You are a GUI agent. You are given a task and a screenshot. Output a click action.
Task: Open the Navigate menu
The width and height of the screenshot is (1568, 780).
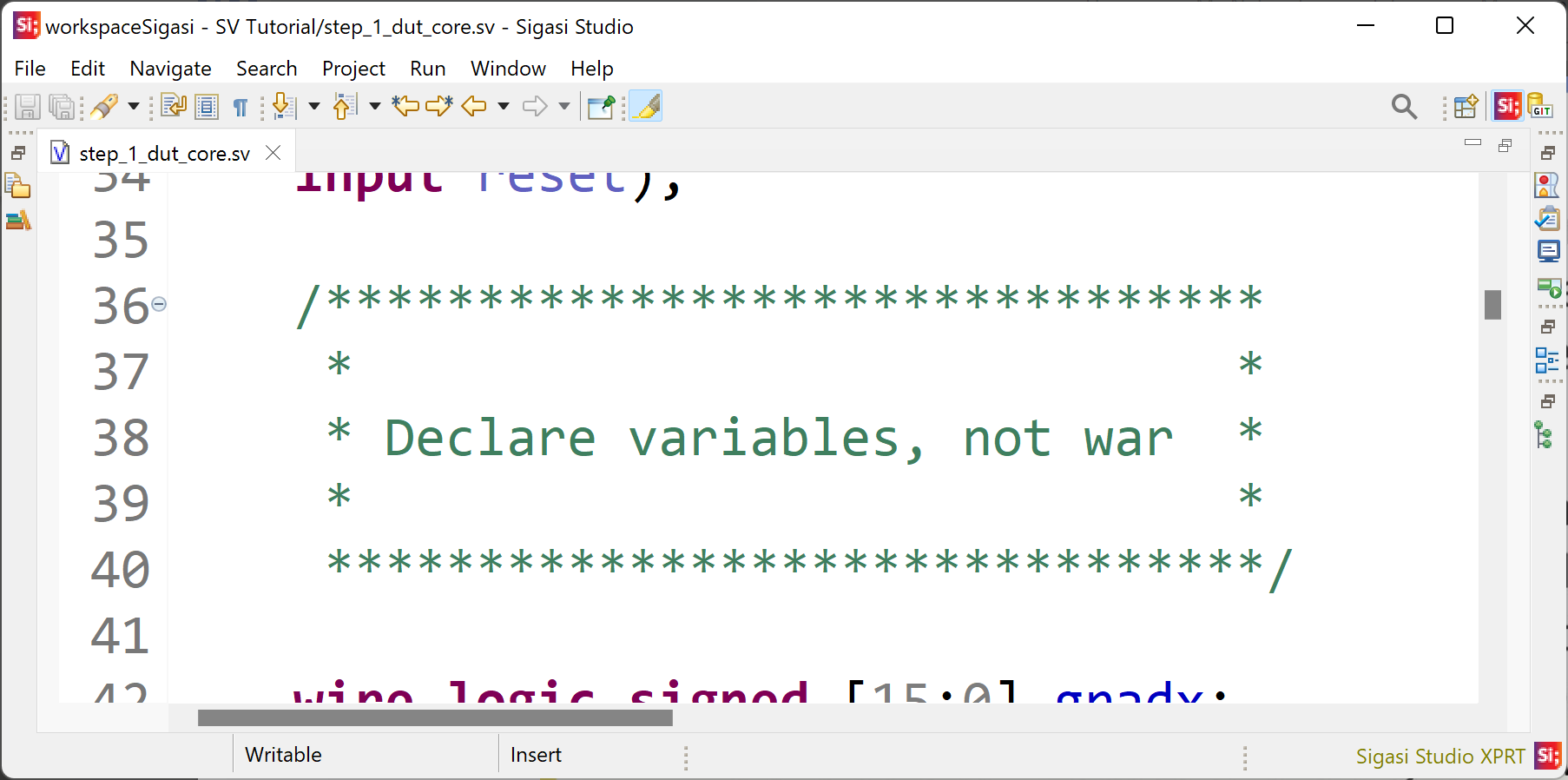click(x=170, y=69)
